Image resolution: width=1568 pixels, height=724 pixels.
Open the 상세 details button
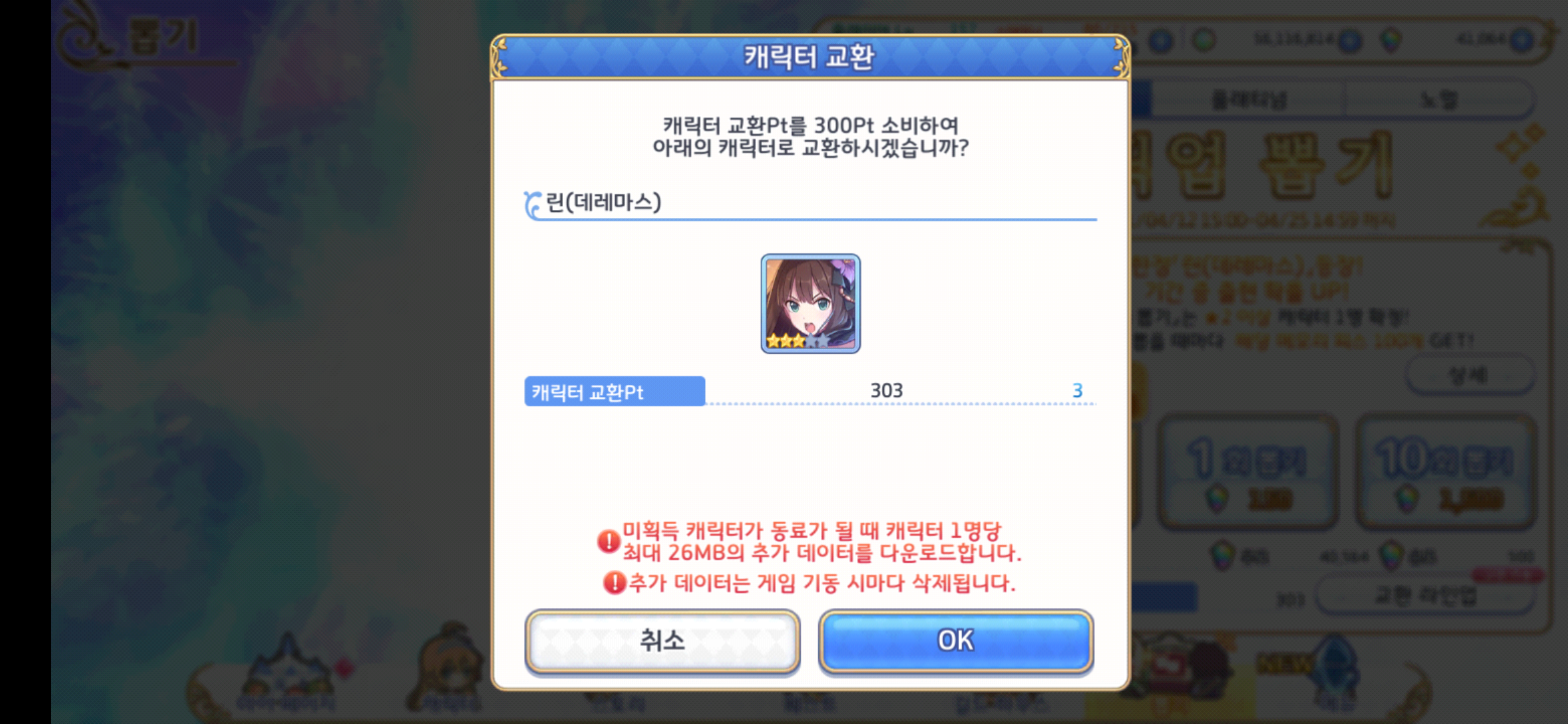pyautogui.click(x=1469, y=375)
